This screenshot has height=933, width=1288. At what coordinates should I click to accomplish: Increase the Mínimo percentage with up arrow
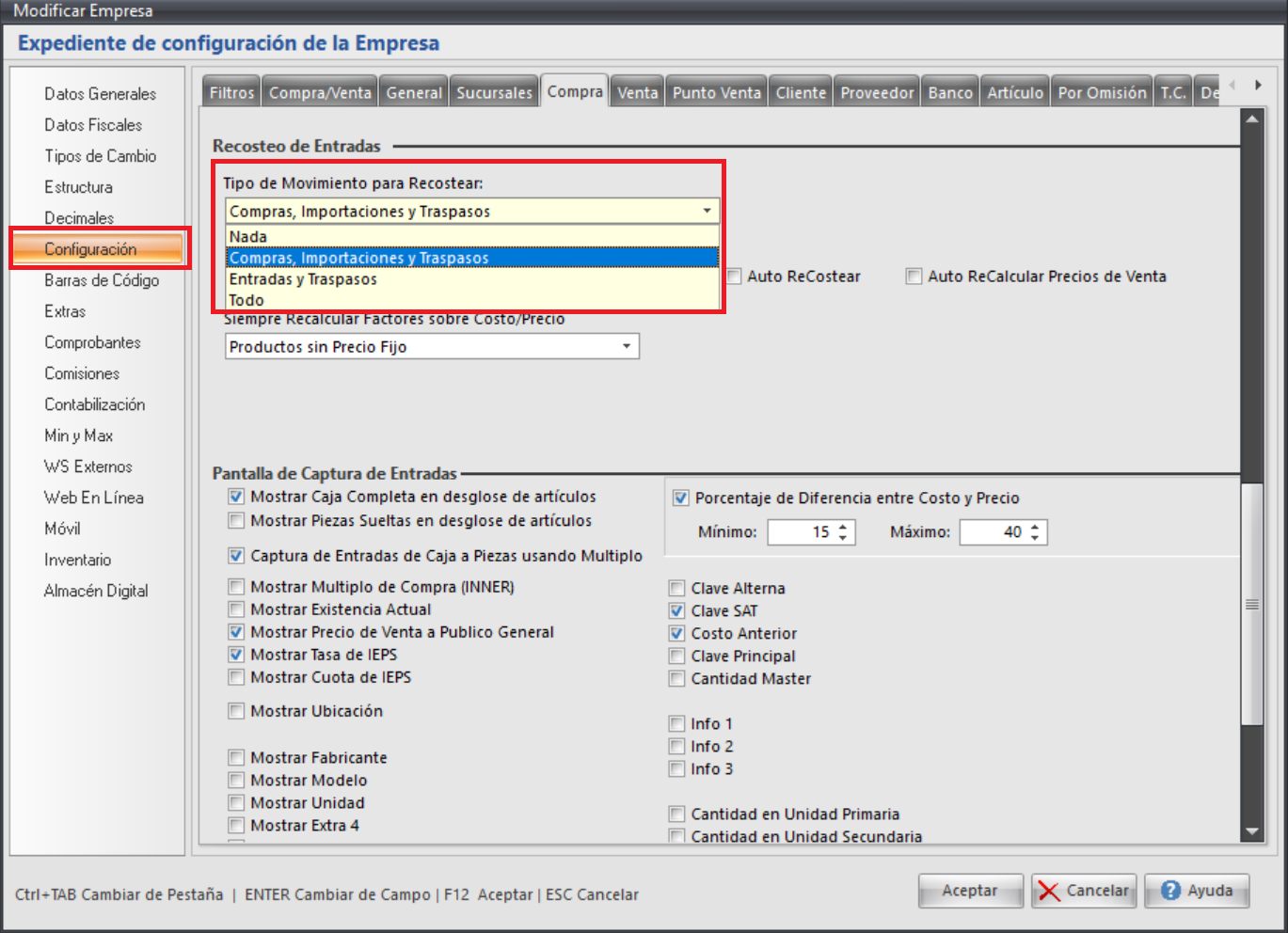tap(843, 527)
